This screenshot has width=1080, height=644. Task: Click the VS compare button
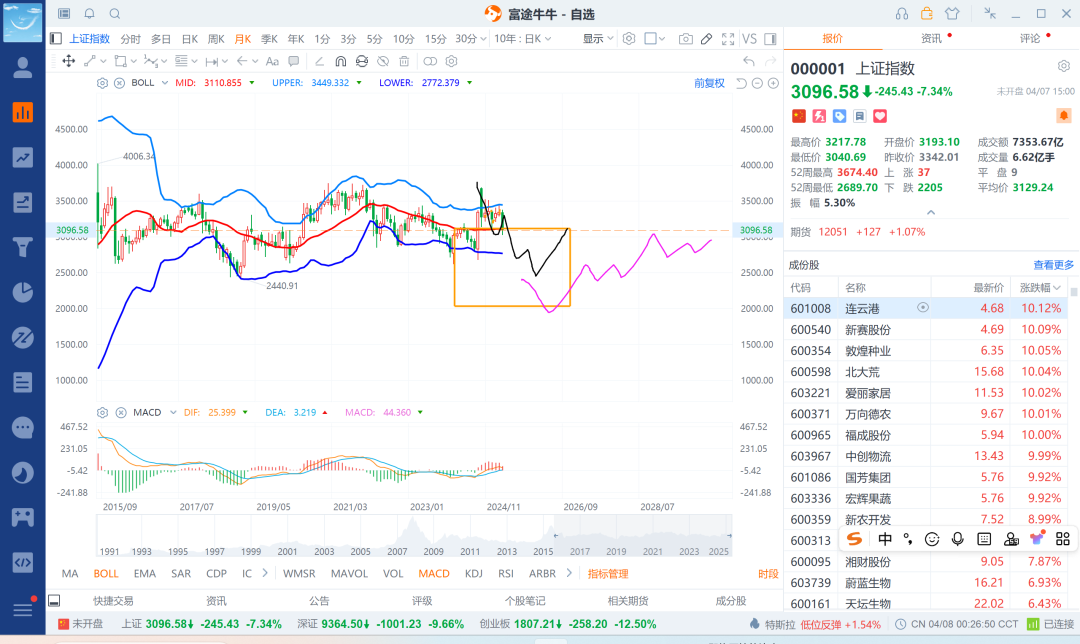point(749,39)
